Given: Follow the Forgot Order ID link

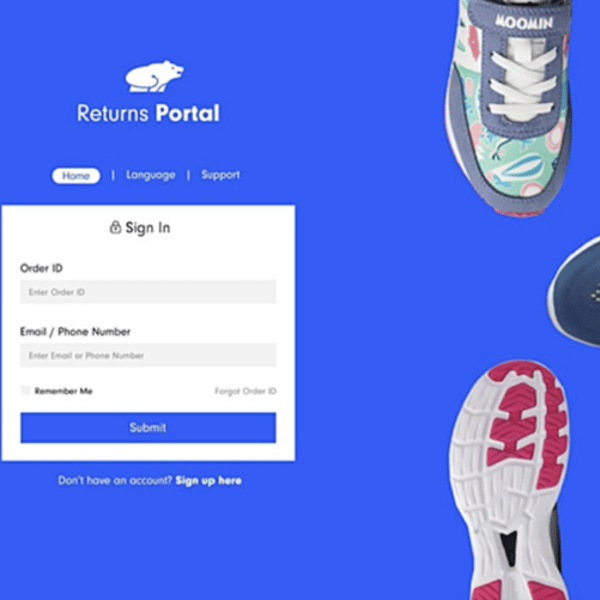Looking at the screenshot, I should pos(245,391).
